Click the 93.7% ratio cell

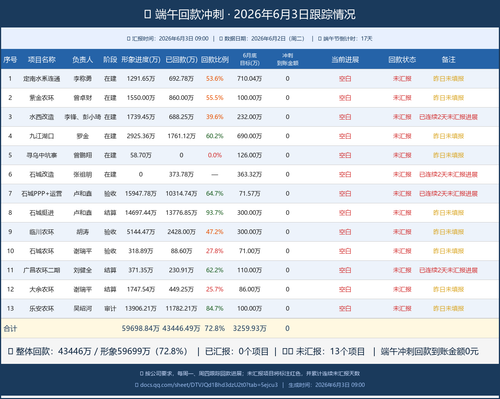pos(215,213)
